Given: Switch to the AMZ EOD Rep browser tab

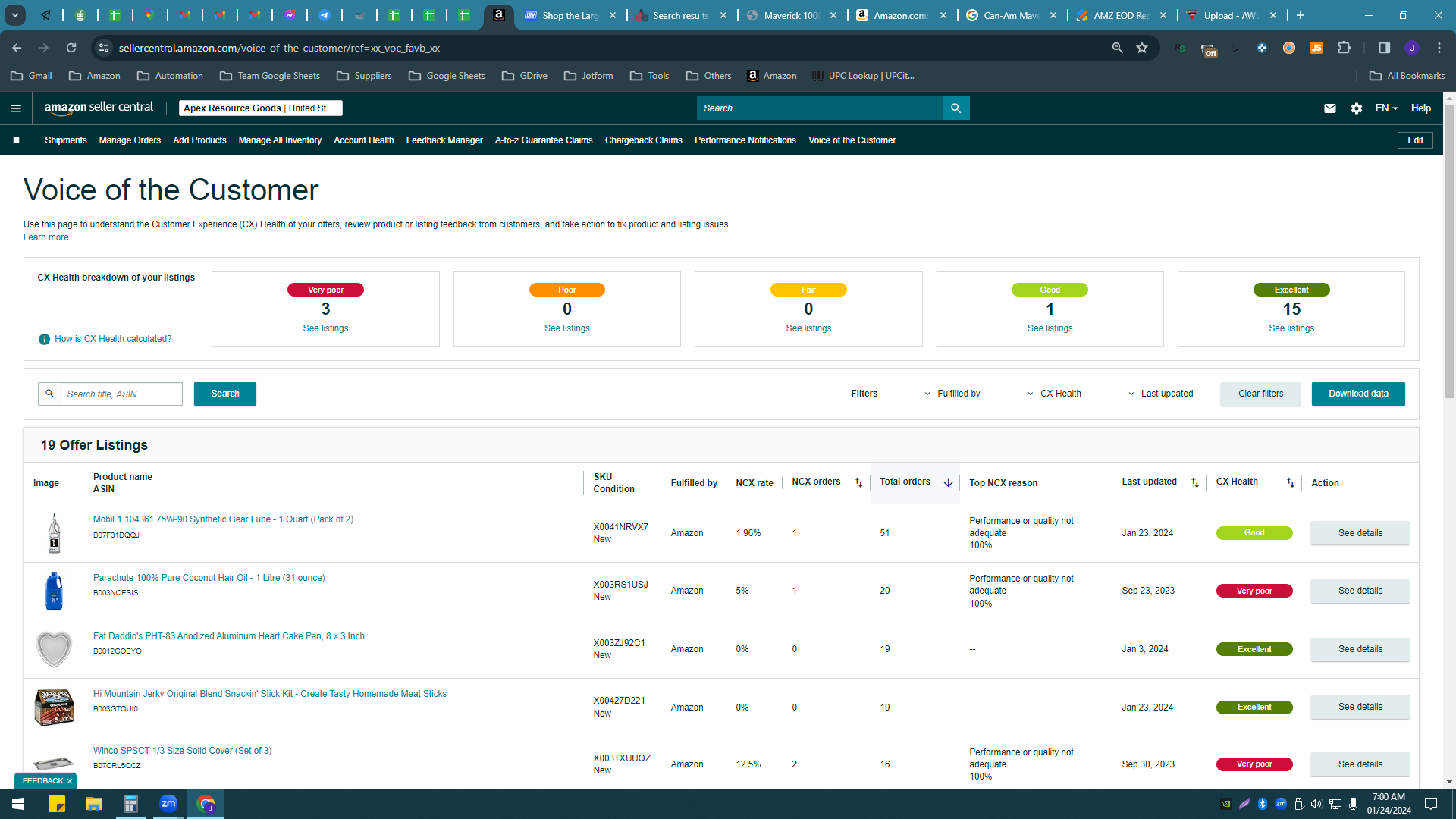Looking at the screenshot, I should (x=1121, y=15).
